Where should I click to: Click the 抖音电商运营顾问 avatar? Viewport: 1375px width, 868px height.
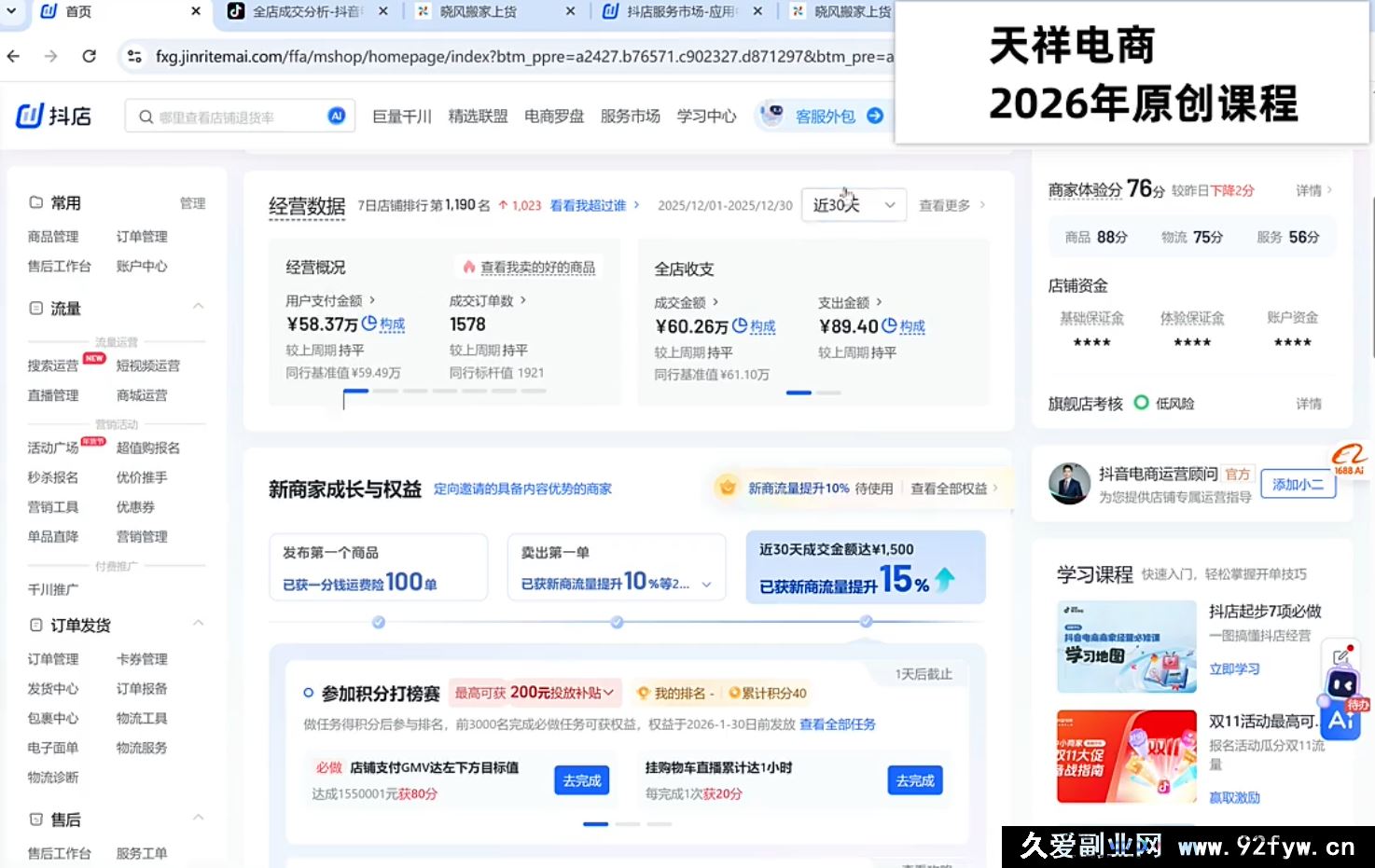(1069, 484)
